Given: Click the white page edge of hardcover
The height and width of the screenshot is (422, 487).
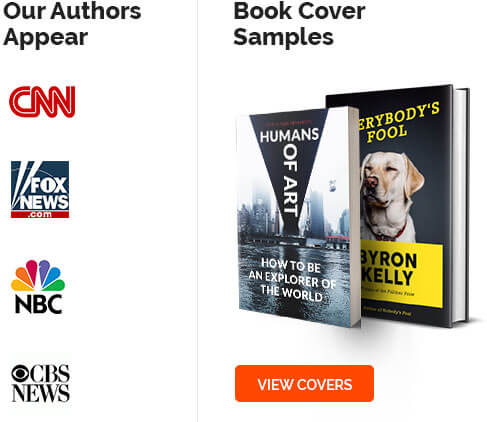Looking at the screenshot, I should (x=460, y=205).
